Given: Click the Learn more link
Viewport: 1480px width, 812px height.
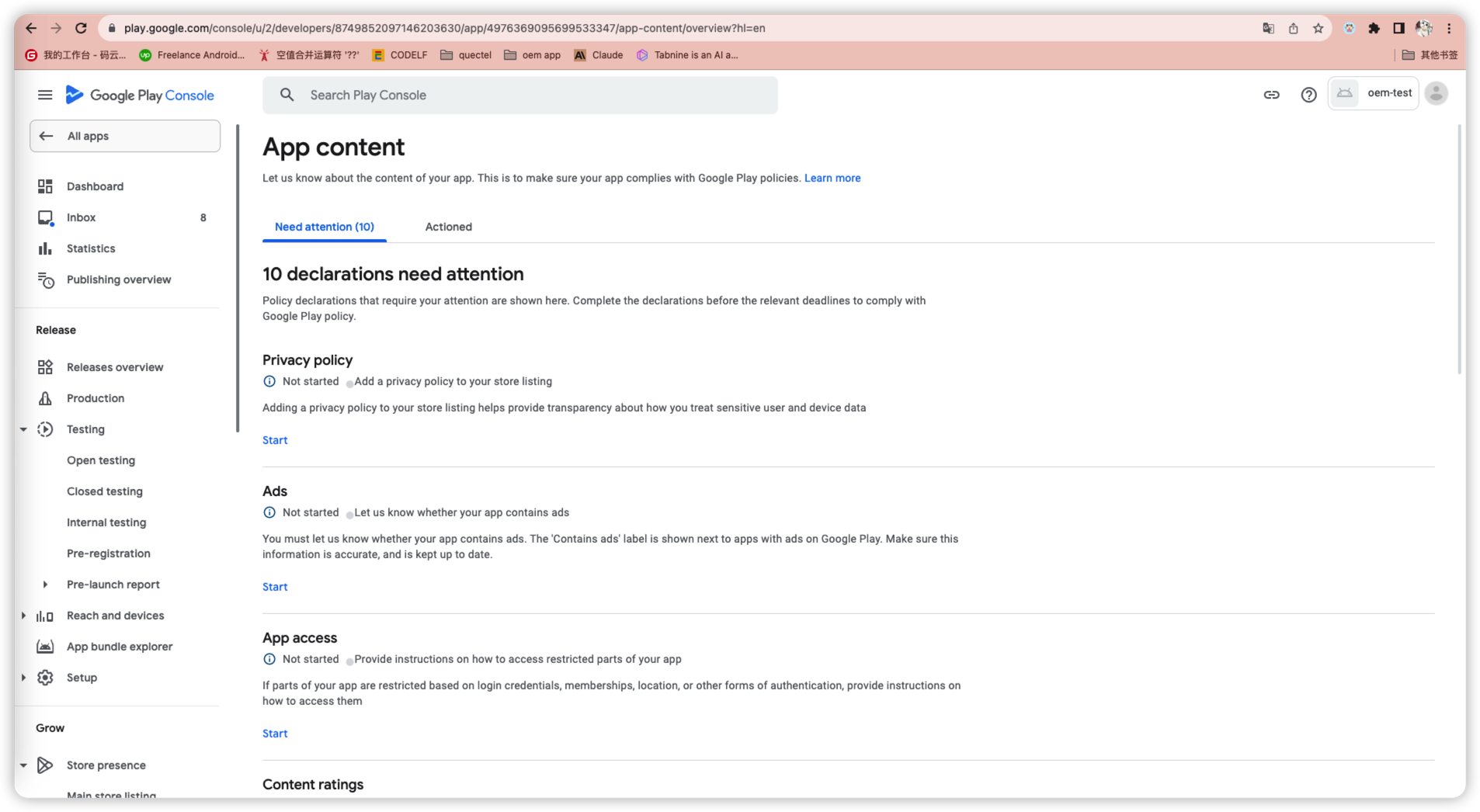Looking at the screenshot, I should pos(832,178).
